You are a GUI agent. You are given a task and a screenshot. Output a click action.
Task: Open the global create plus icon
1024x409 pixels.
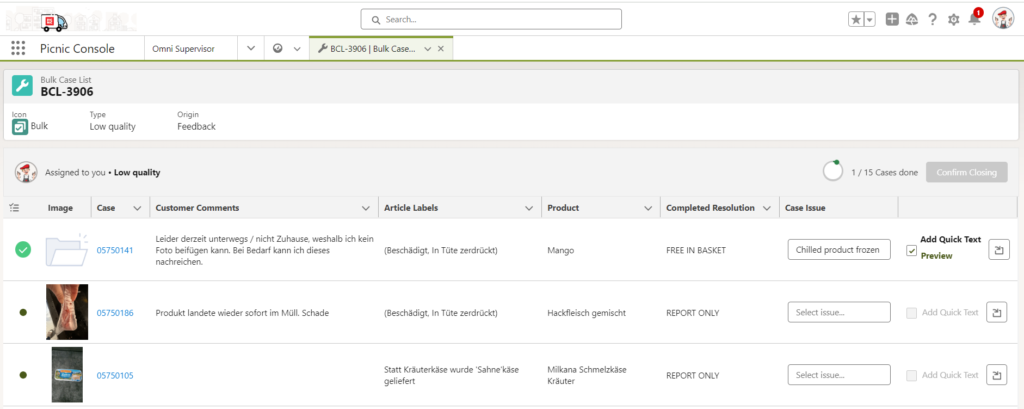click(x=892, y=19)
